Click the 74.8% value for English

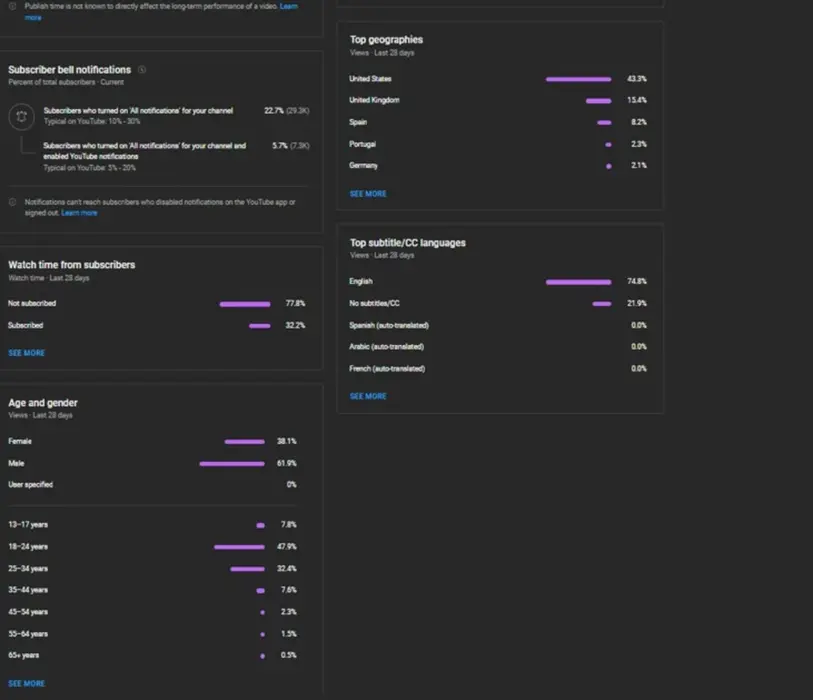pos(637,281)
